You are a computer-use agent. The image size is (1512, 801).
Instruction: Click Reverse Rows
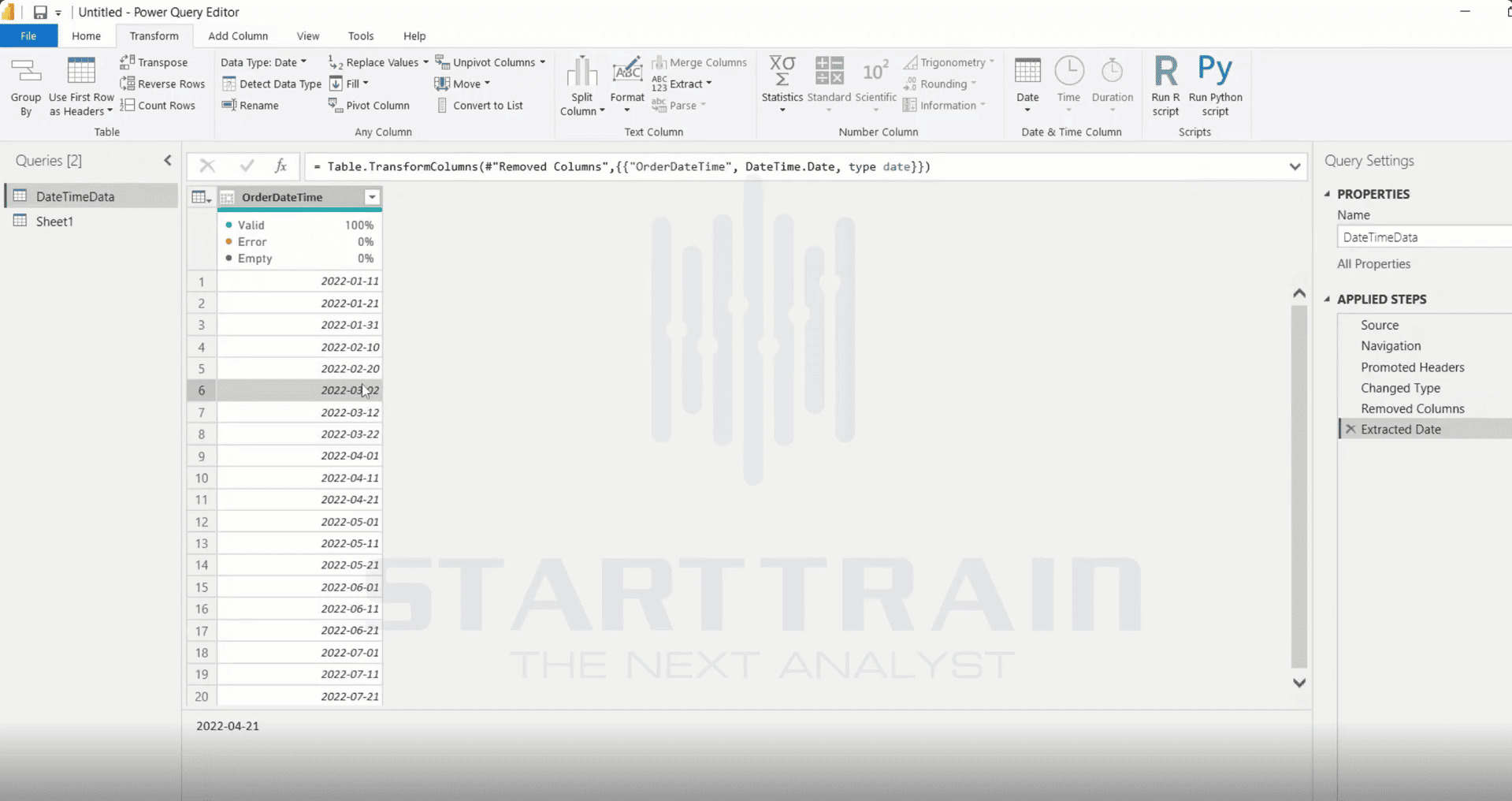(162, 84)
